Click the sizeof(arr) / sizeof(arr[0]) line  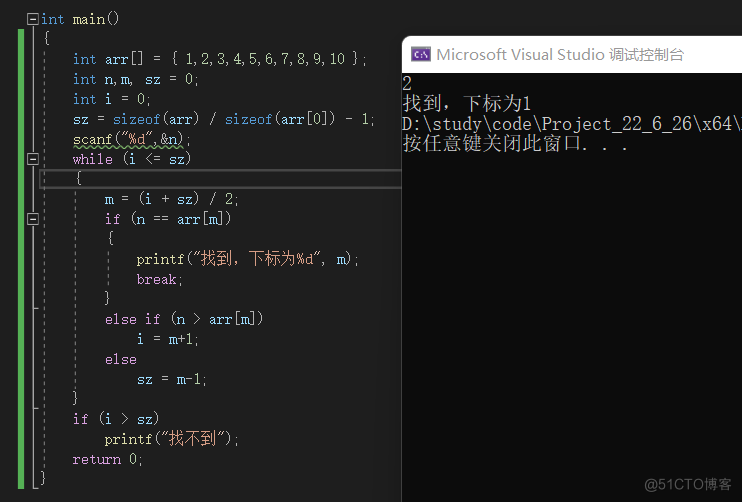coord(224,119)
